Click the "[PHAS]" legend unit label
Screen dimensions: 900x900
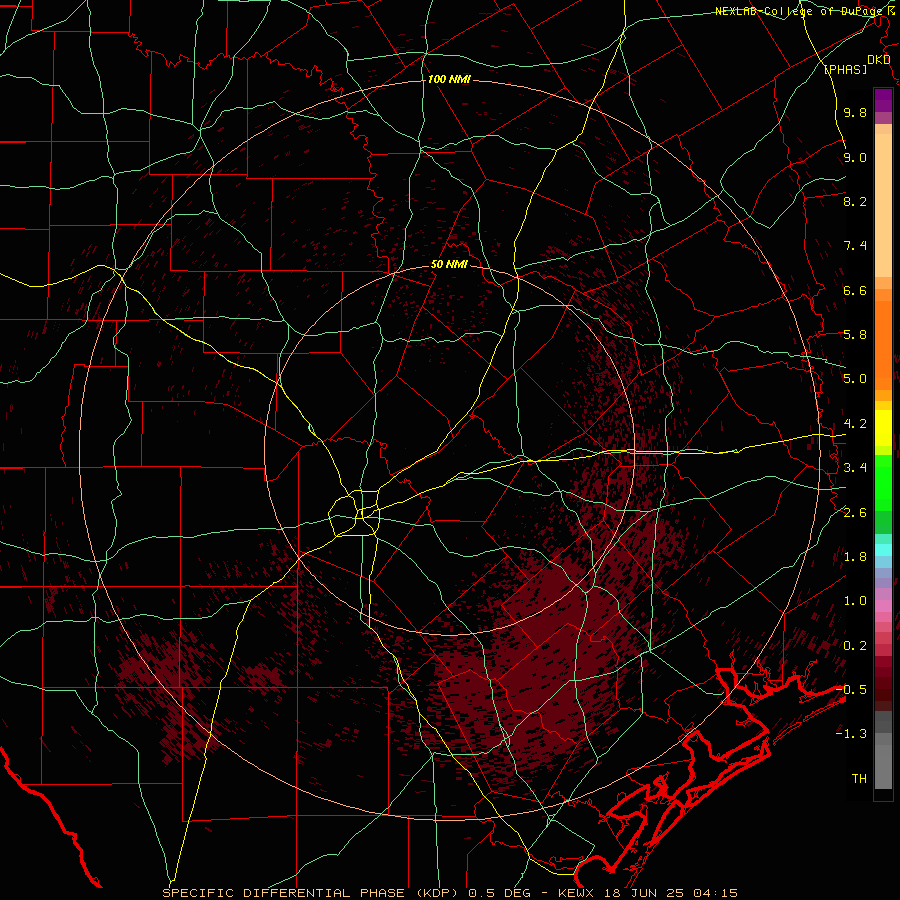coord(845,69)
